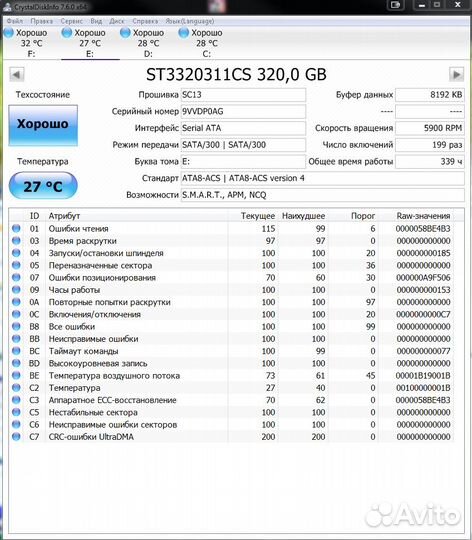Click the Порог column header
The height and width of the screenshot is (540, 472).
click(x=363, y=216)
